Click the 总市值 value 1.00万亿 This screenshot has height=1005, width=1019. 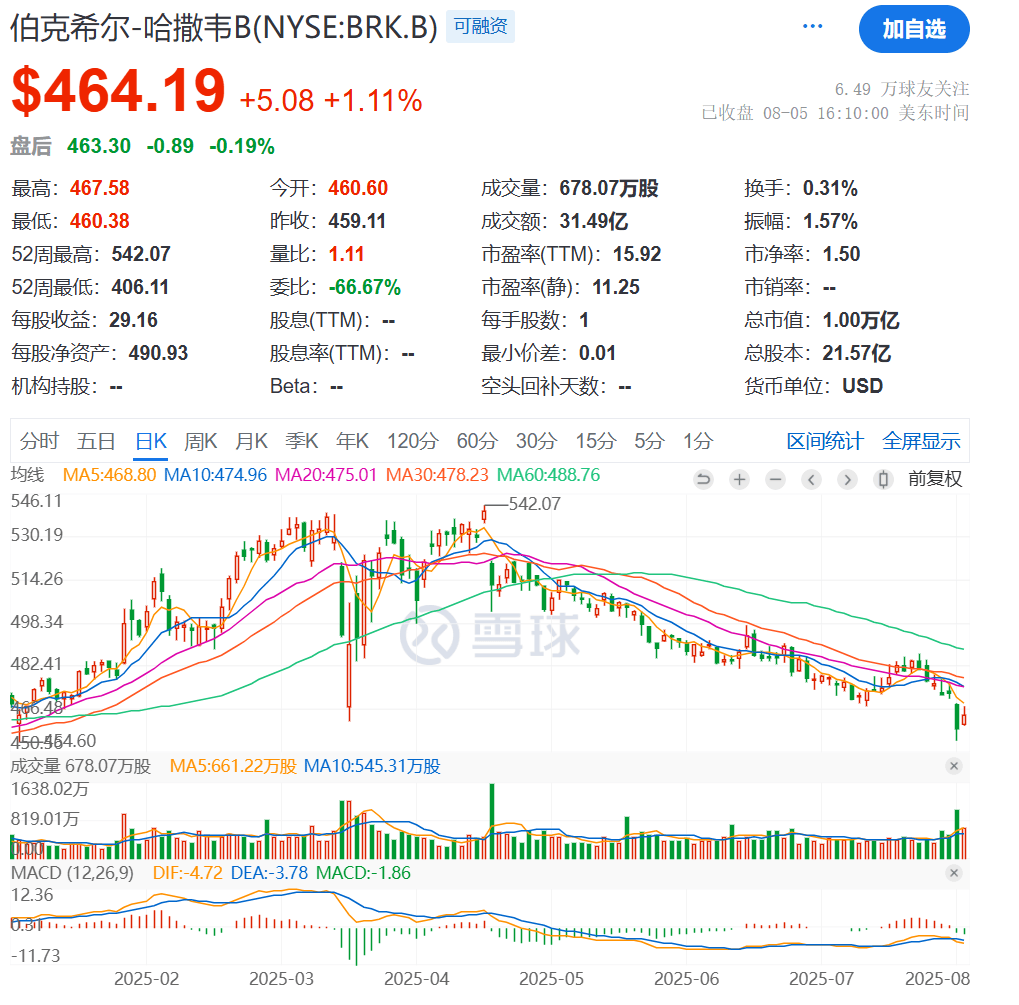(x=860, y=320)
